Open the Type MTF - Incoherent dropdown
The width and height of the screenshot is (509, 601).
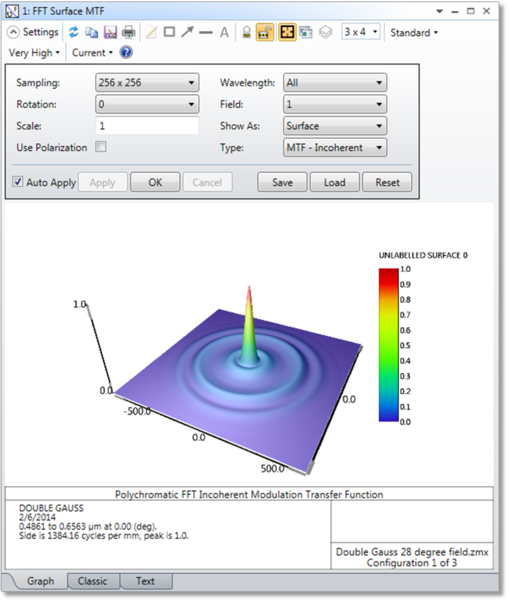[x=335, y=148]
